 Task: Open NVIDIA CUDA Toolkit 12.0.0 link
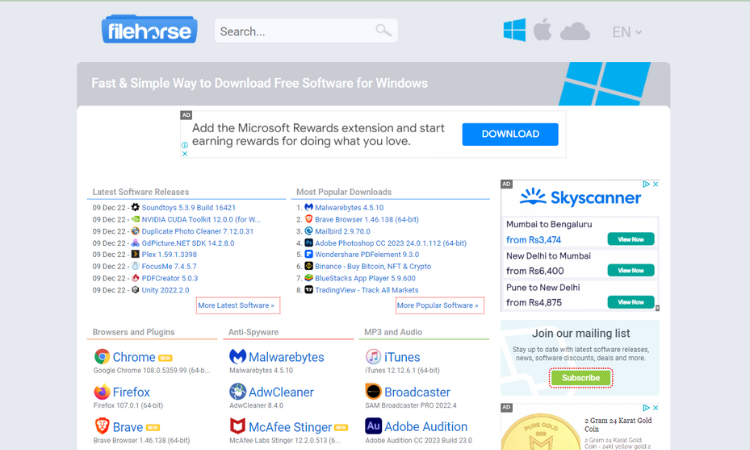[x=201, y=220]
